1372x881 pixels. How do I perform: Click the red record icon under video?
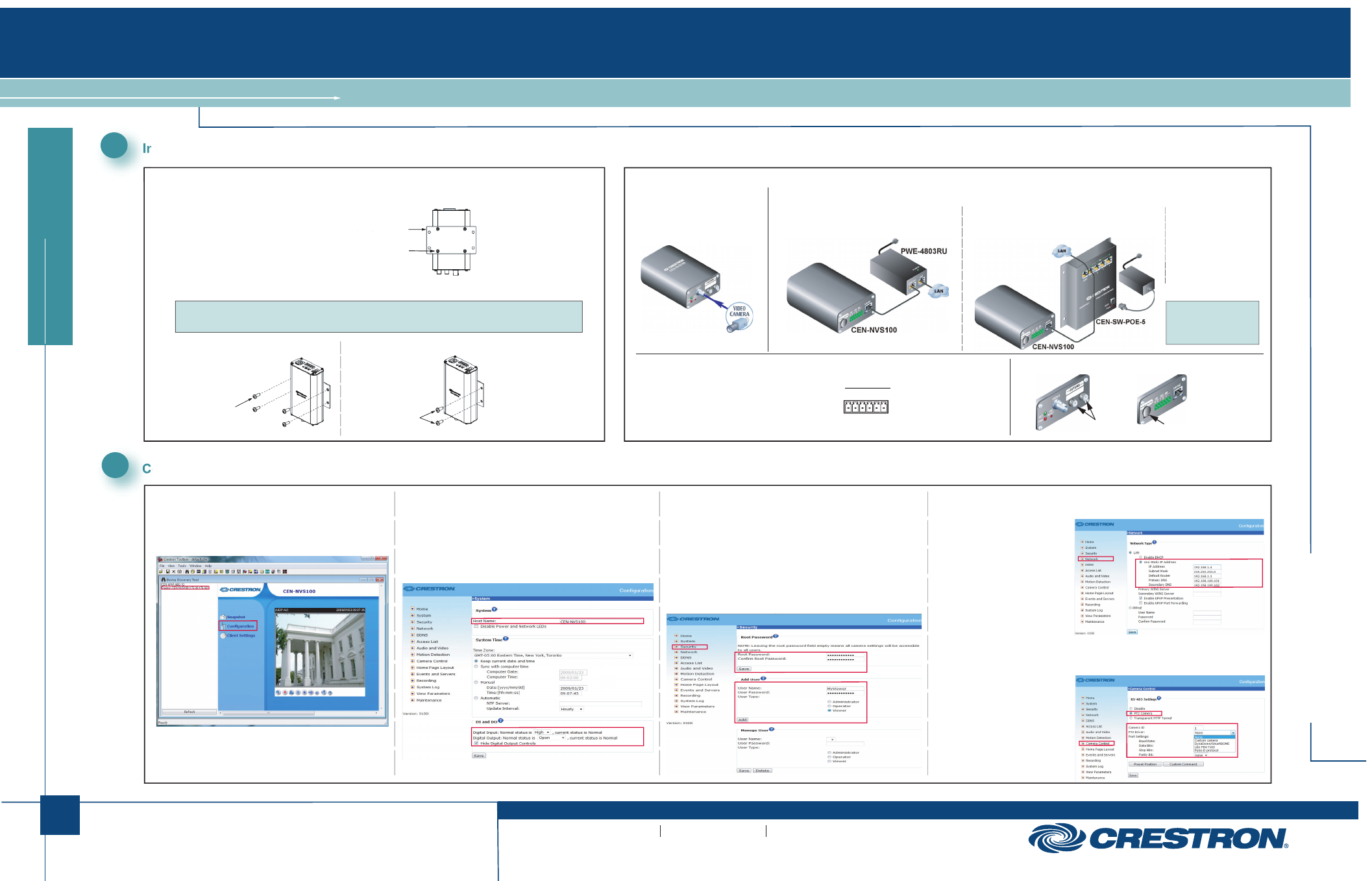pos(285,692)
